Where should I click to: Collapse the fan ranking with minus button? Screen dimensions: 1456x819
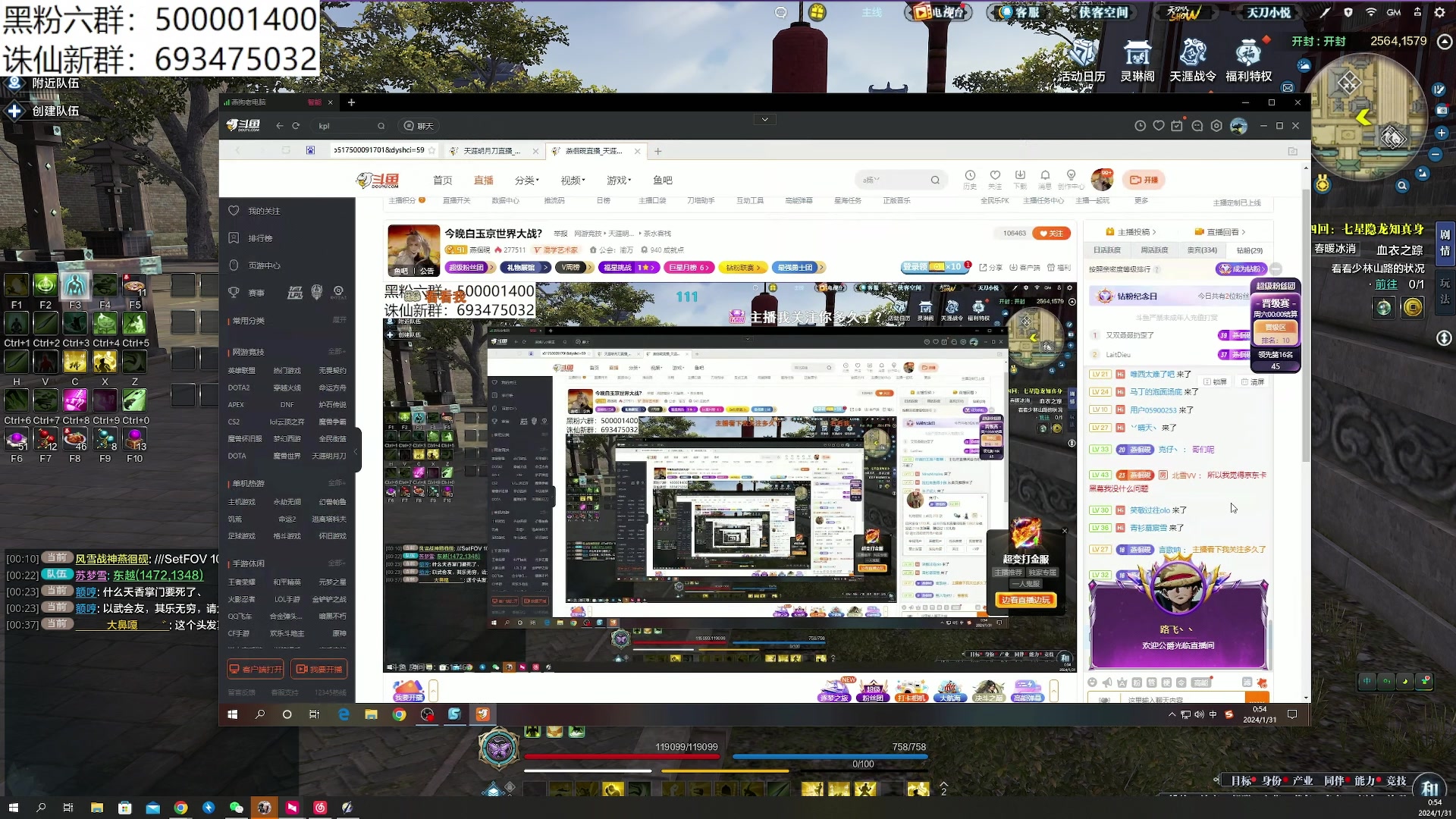click(1276, 269)
